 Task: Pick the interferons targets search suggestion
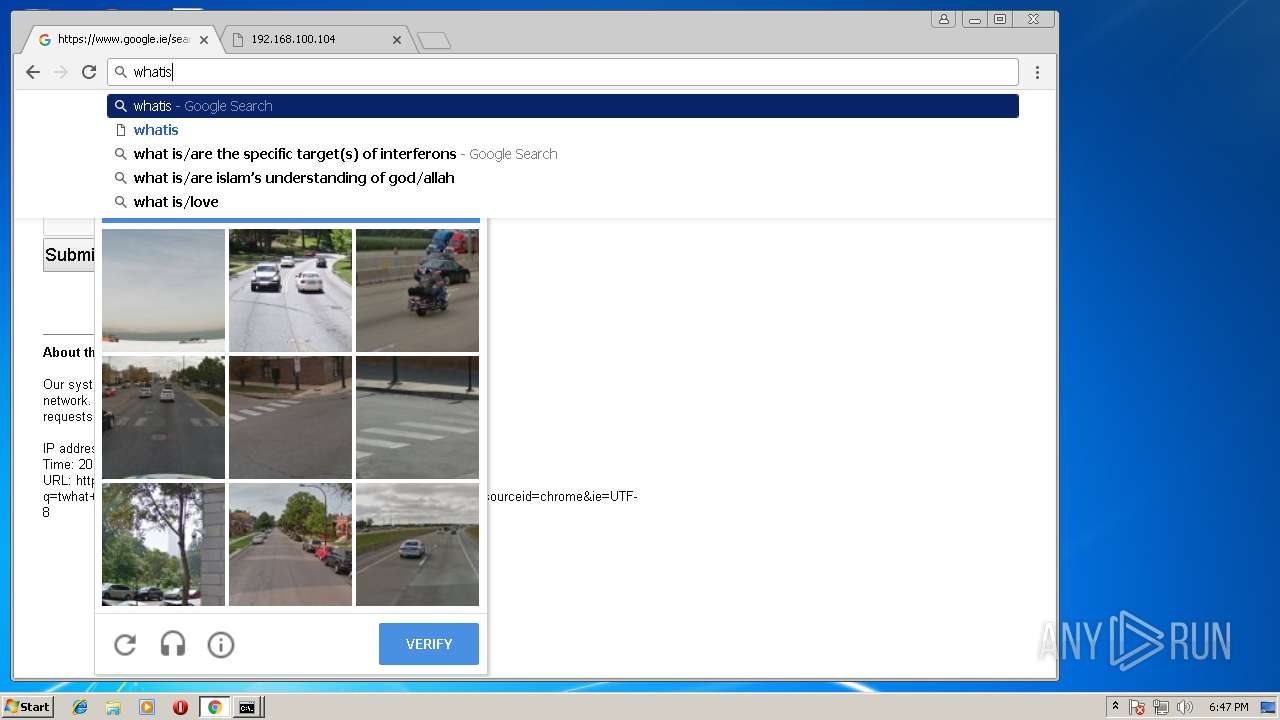563,154
